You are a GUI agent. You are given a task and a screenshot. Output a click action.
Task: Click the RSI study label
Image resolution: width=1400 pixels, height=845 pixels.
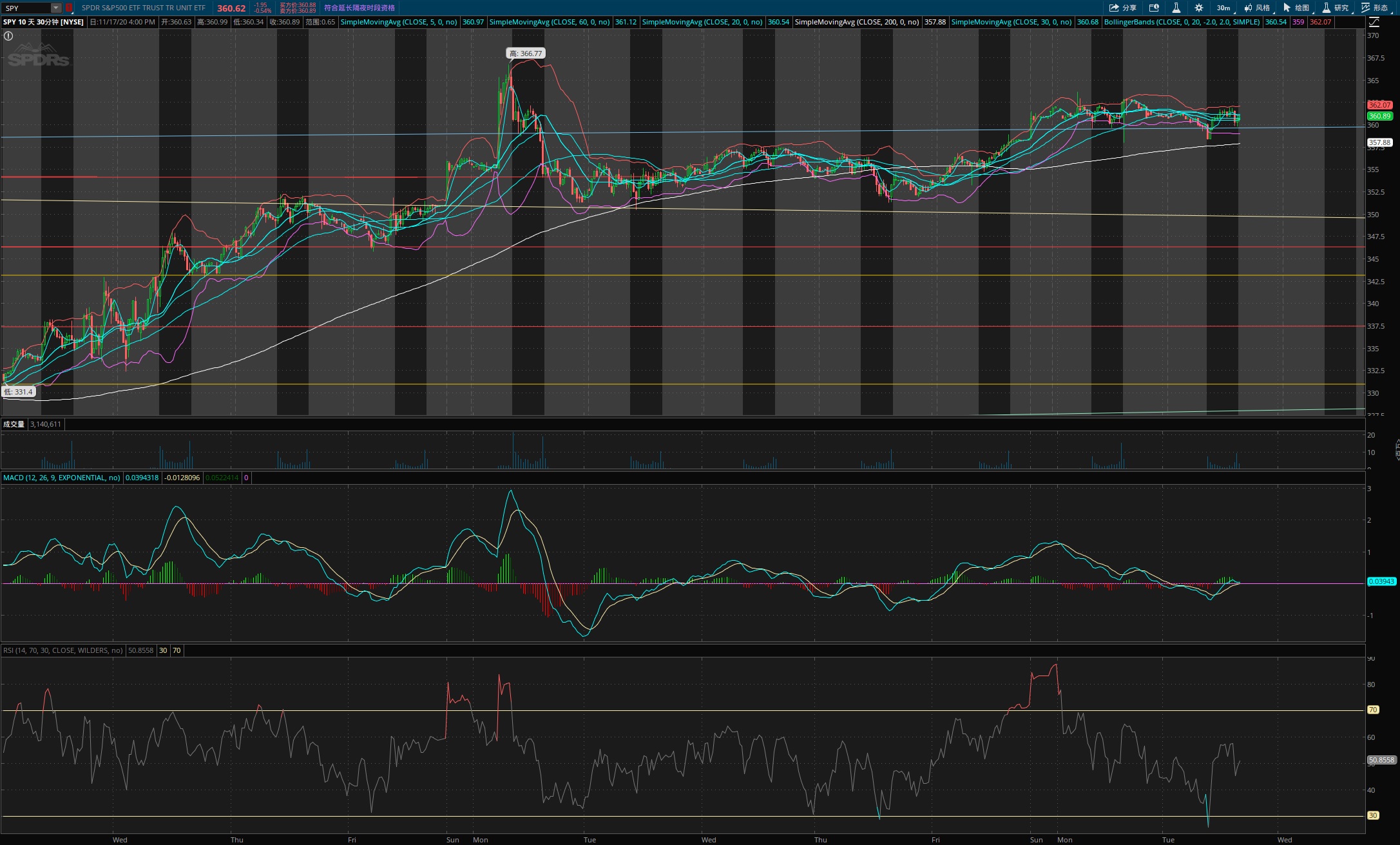pyautogui.click(x=62, y=650)
